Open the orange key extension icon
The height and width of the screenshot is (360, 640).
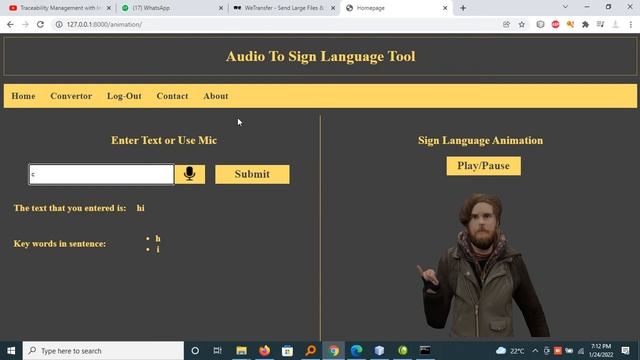[x=570, y=24]
